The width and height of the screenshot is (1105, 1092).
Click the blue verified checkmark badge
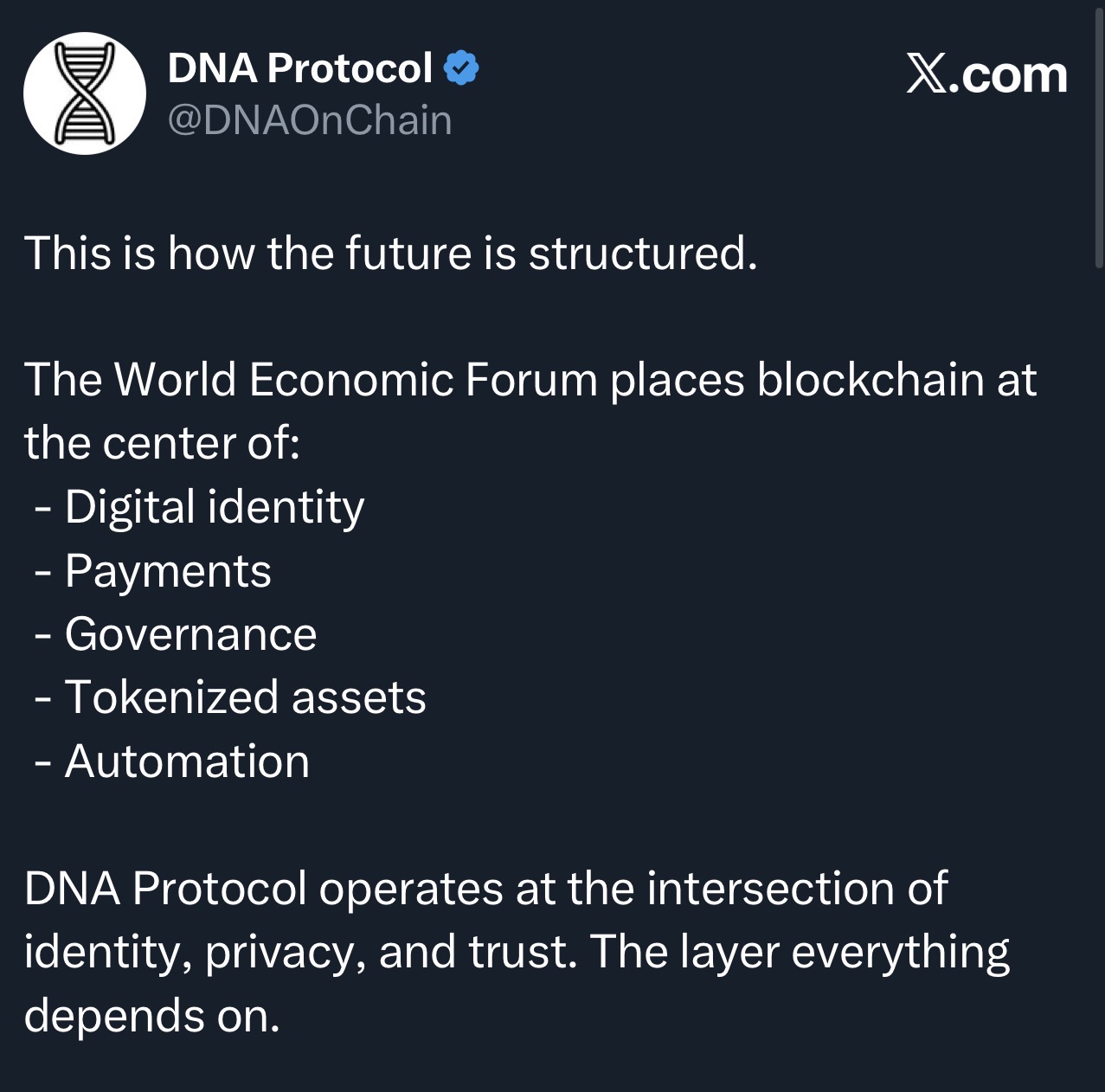coord(461,68)
